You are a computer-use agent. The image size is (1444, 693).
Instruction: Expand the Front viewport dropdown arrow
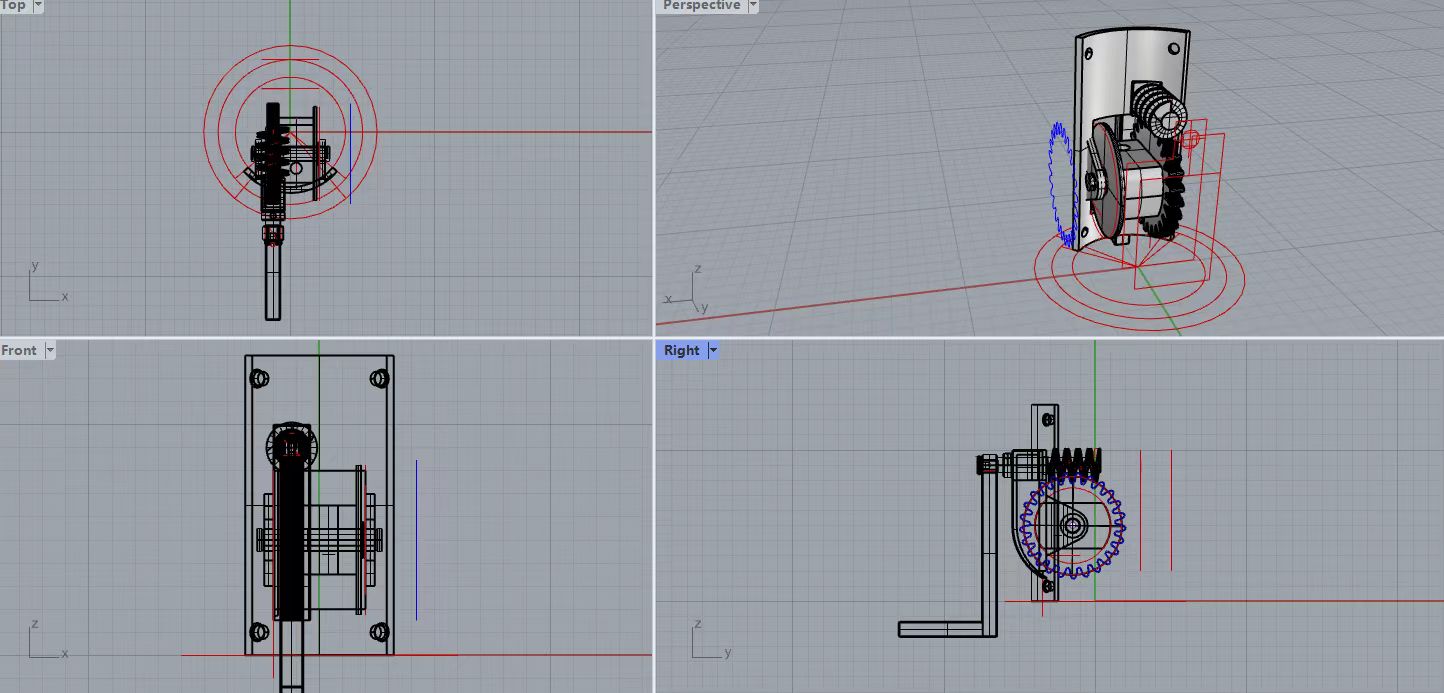50,350
